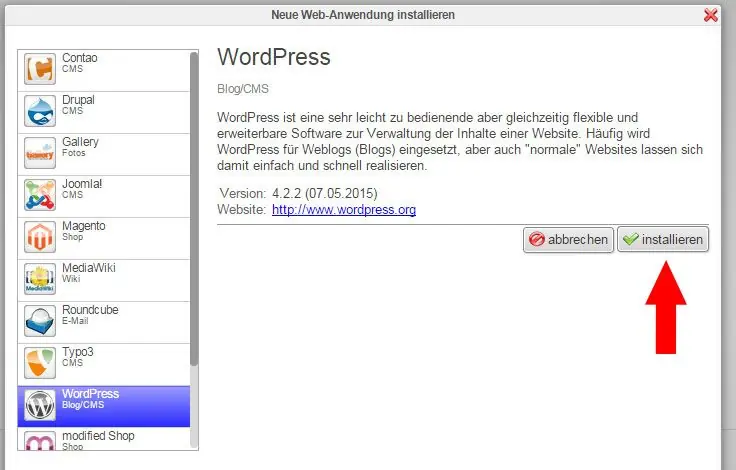
Task: Select the Drupal list entry name
Action: tap(78, 100)
